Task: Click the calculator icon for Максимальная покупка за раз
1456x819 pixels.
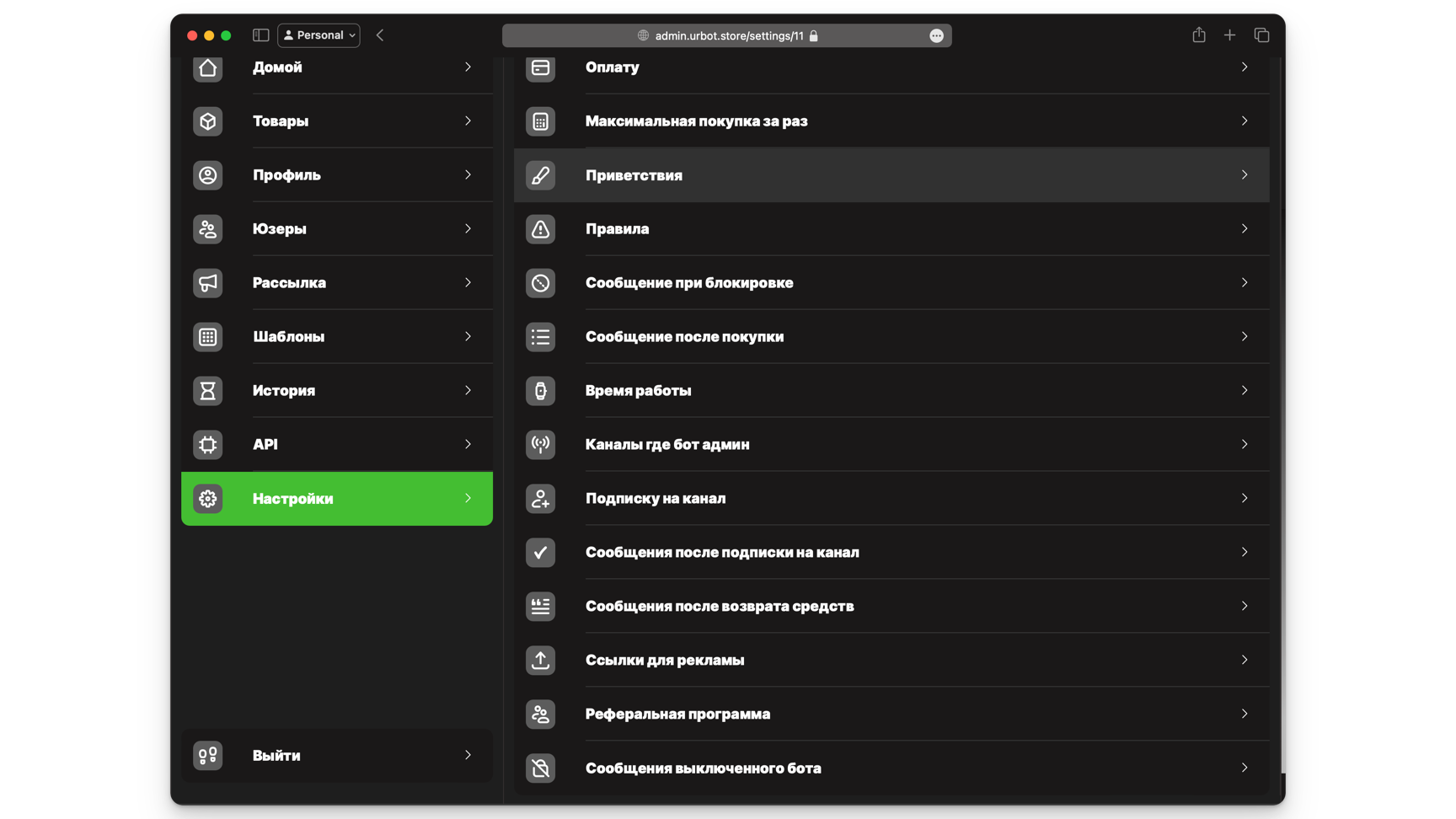Action: click(x=540, y=120)
